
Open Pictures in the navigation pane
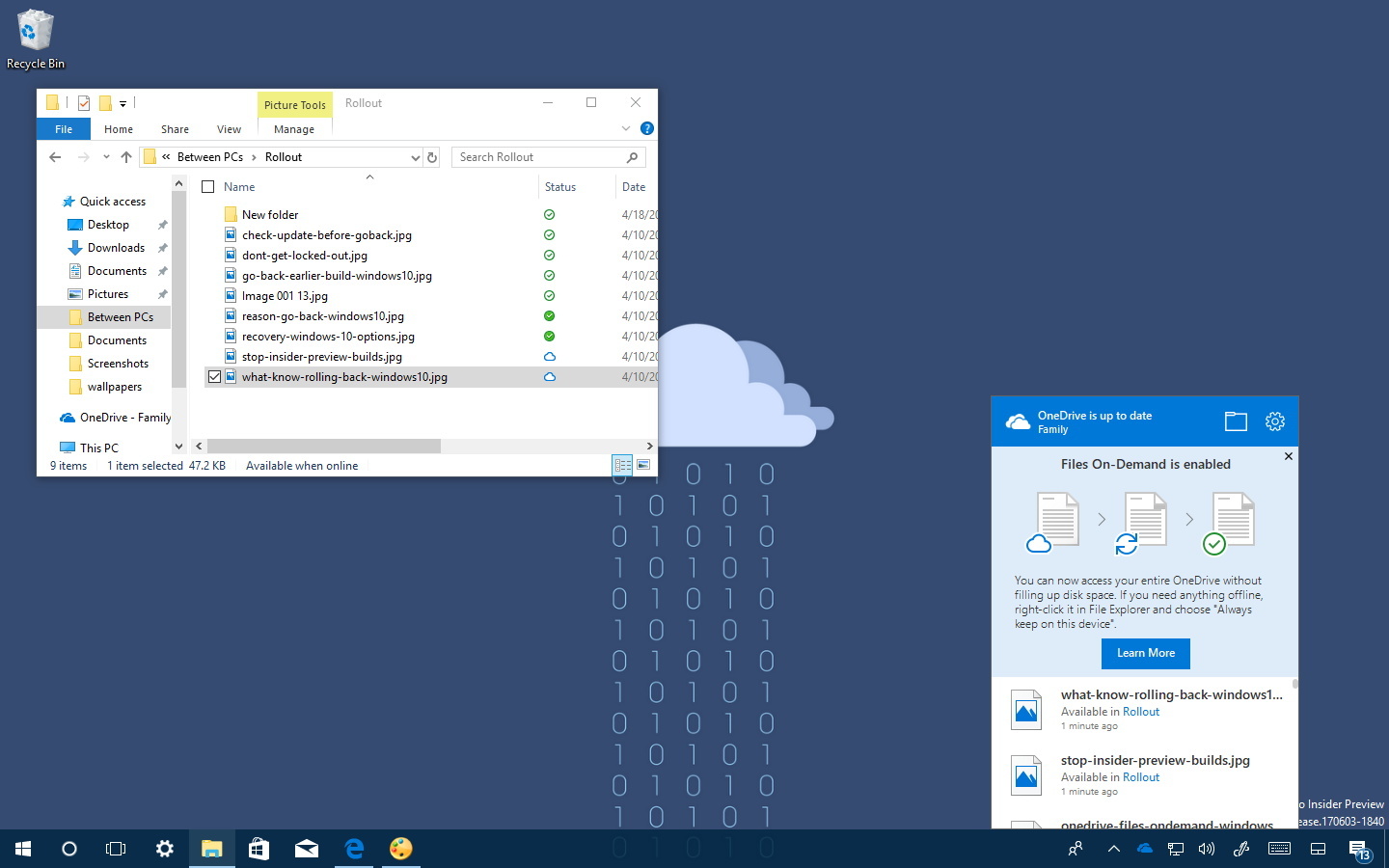point(108,294)
